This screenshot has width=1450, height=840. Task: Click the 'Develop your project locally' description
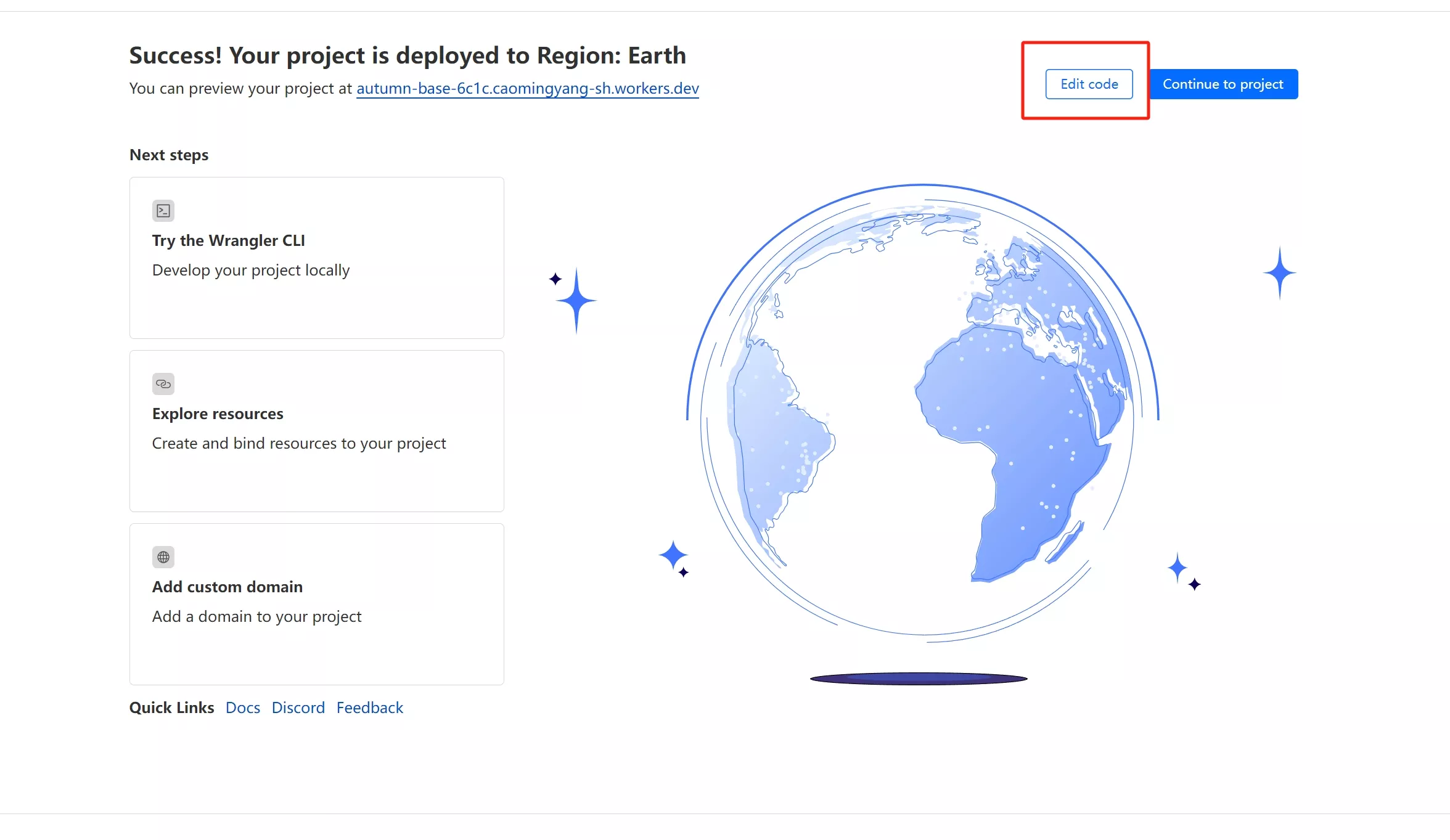(x=251, y=270)
